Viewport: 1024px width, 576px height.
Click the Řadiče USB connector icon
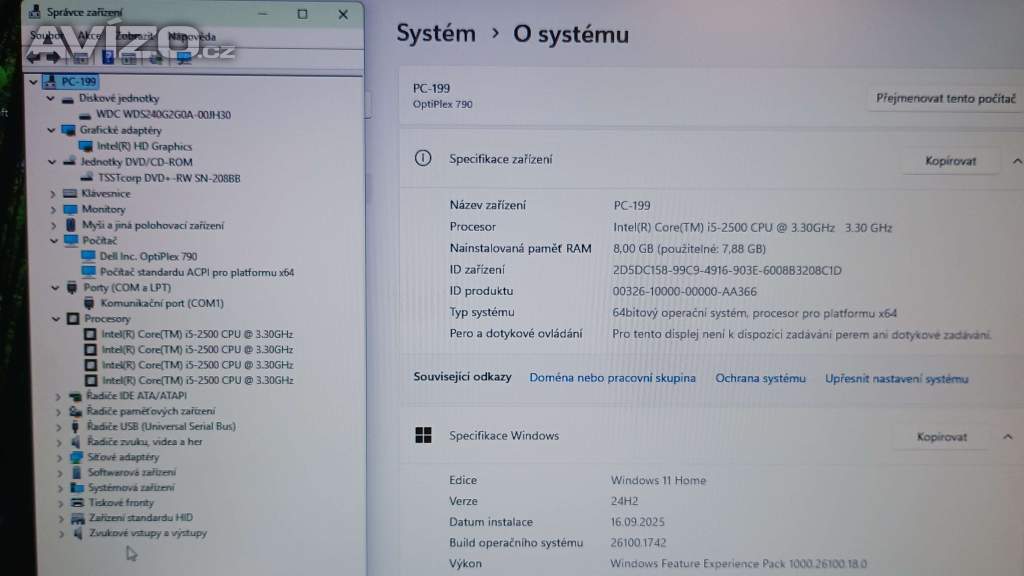(x=75, y=426)
